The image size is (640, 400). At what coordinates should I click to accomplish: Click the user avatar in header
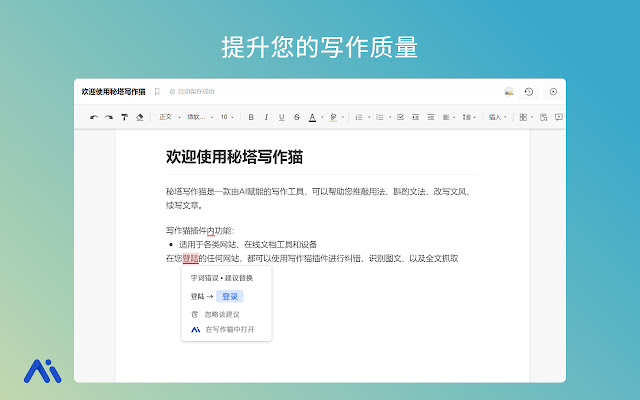(x=509, y=91)
